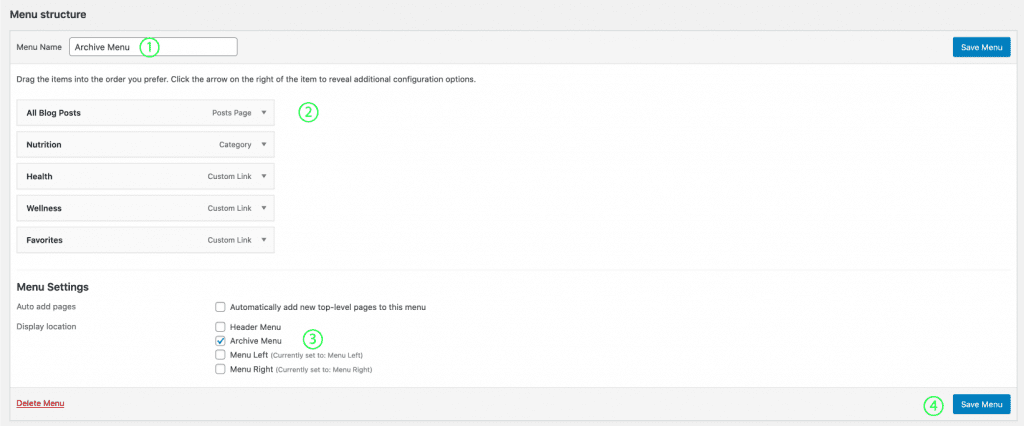Click the green circled number 2 marker
This screenshot has height=426, width=1024.
(308, 112)
